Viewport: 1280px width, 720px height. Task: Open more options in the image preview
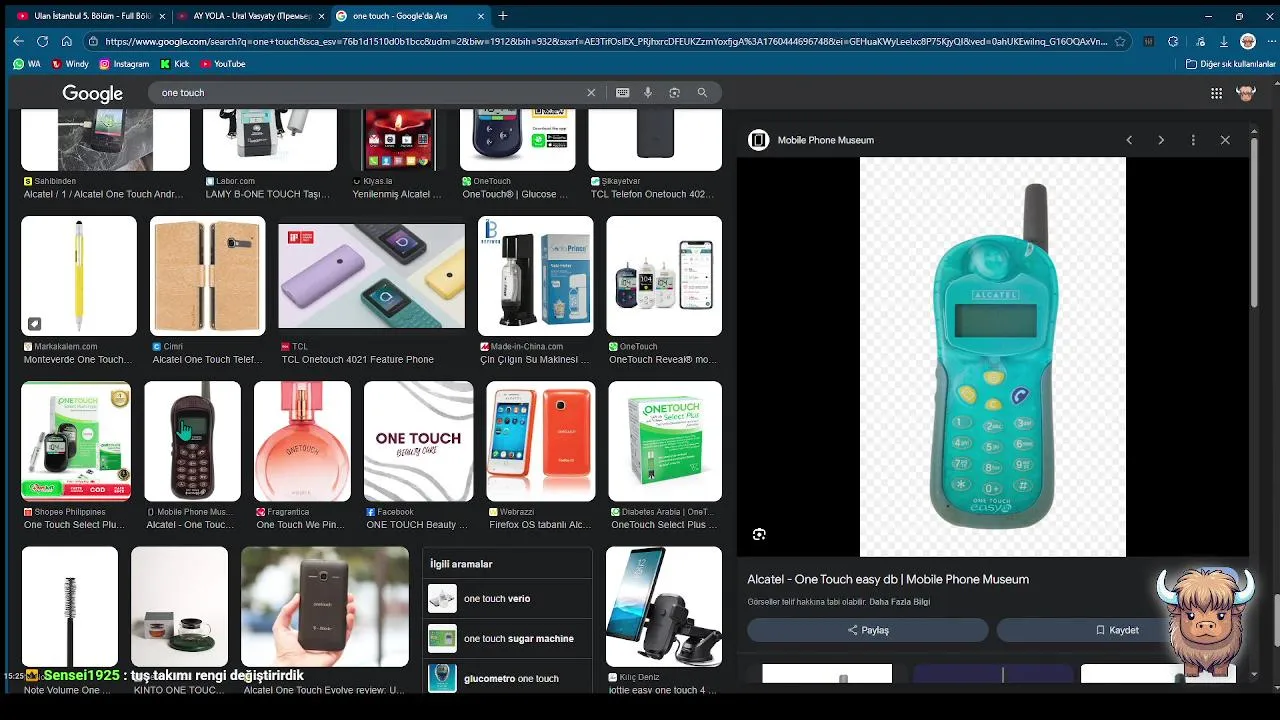tap(1193, 140)
